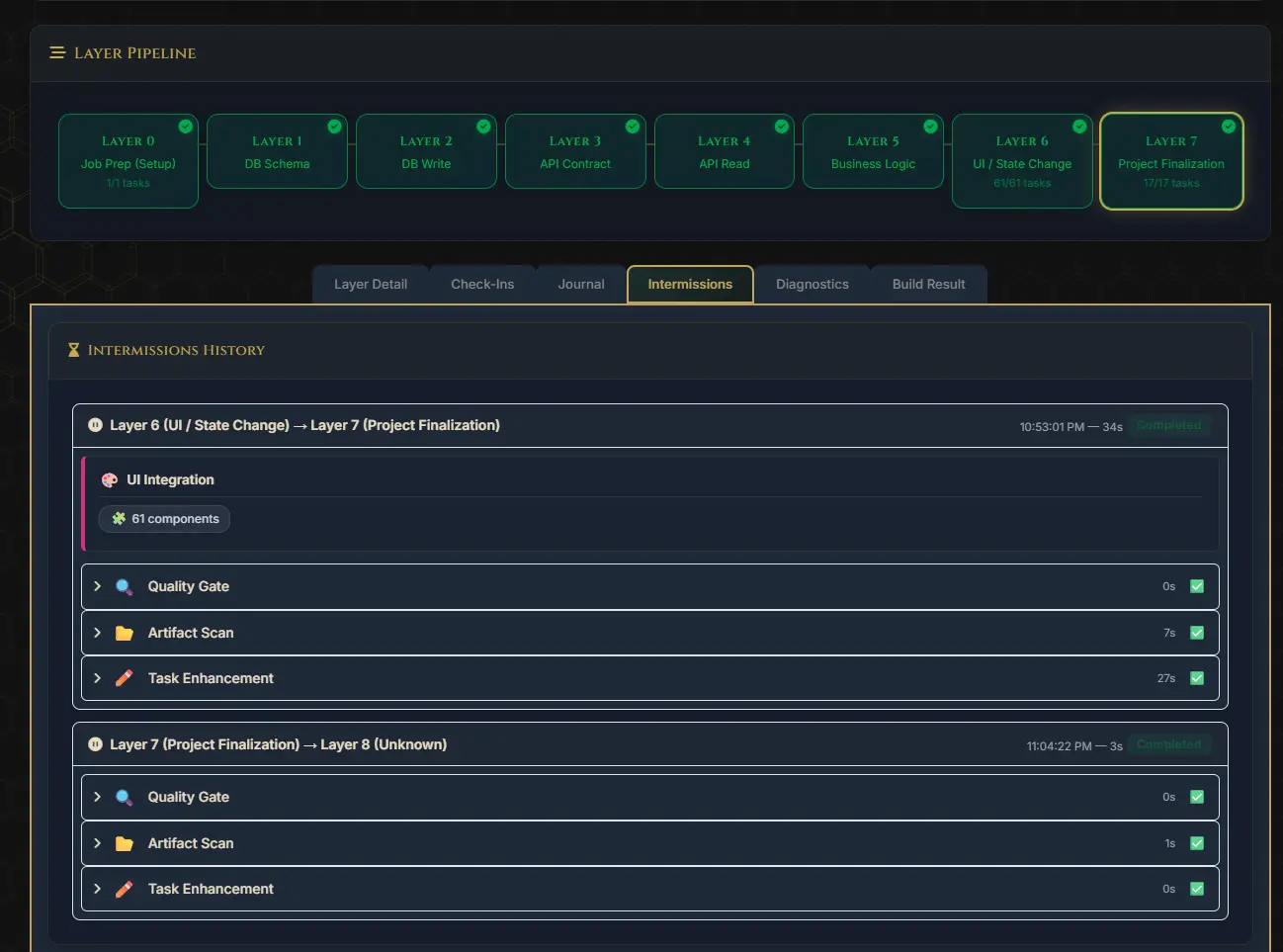This screenshot has height=952, width=1283.
Task: Click pencil icon in first Task Enhancement row
Action: [124, 678]
